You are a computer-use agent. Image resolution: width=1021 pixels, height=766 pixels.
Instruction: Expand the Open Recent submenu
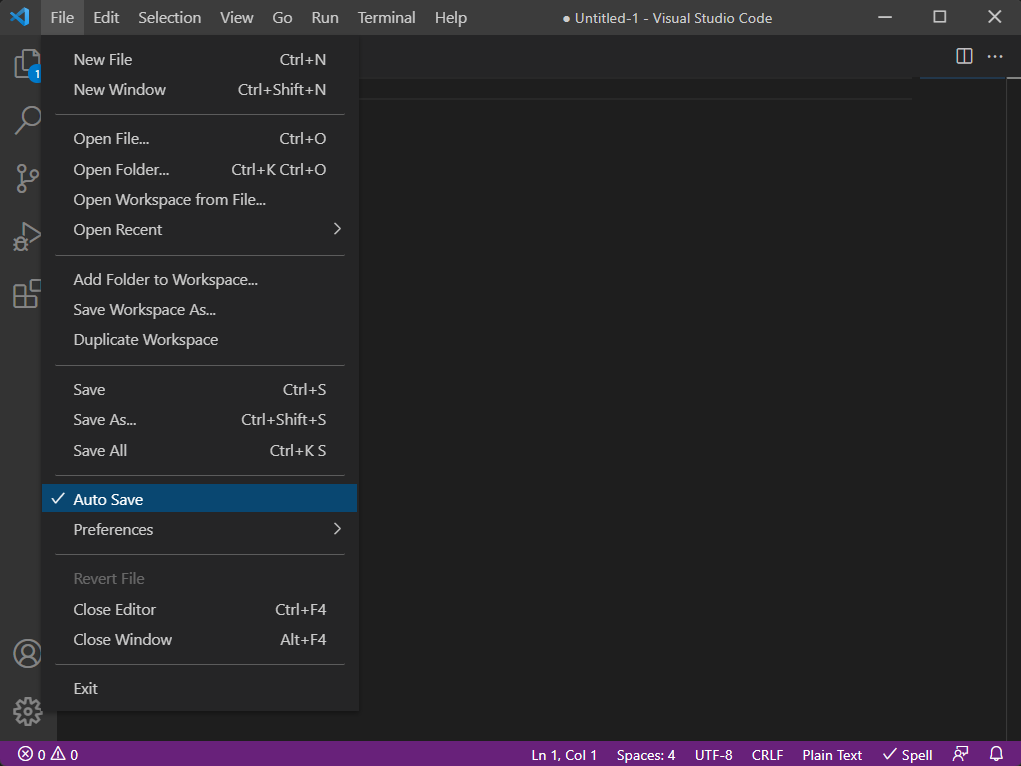point(199,229)
